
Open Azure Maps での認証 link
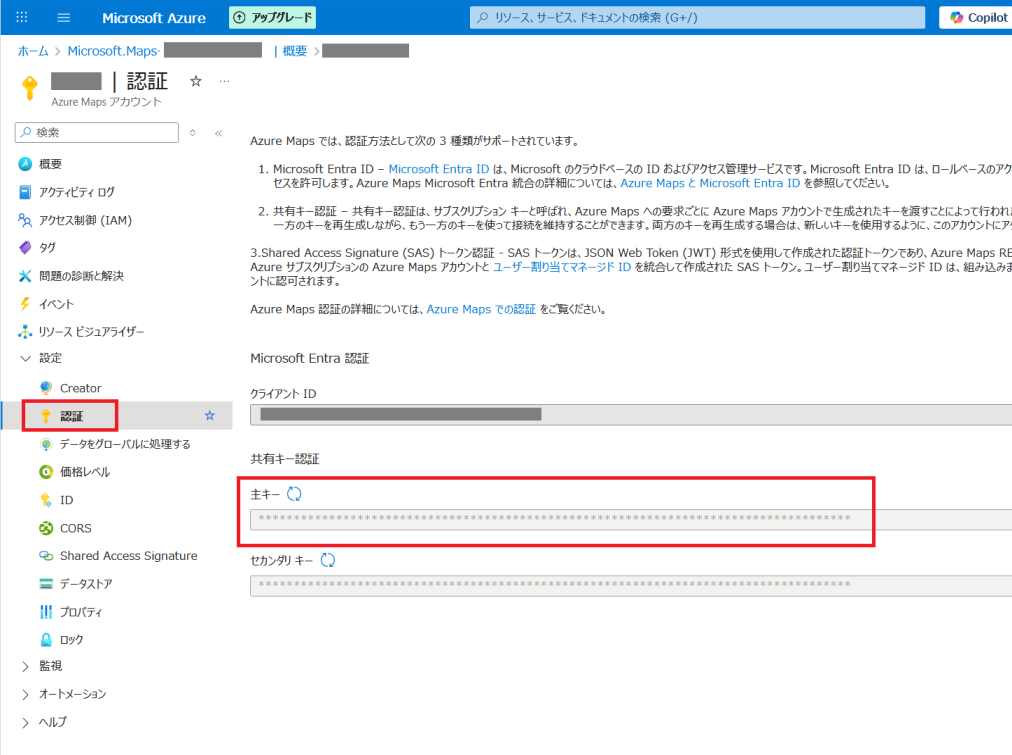pos(481,310)
